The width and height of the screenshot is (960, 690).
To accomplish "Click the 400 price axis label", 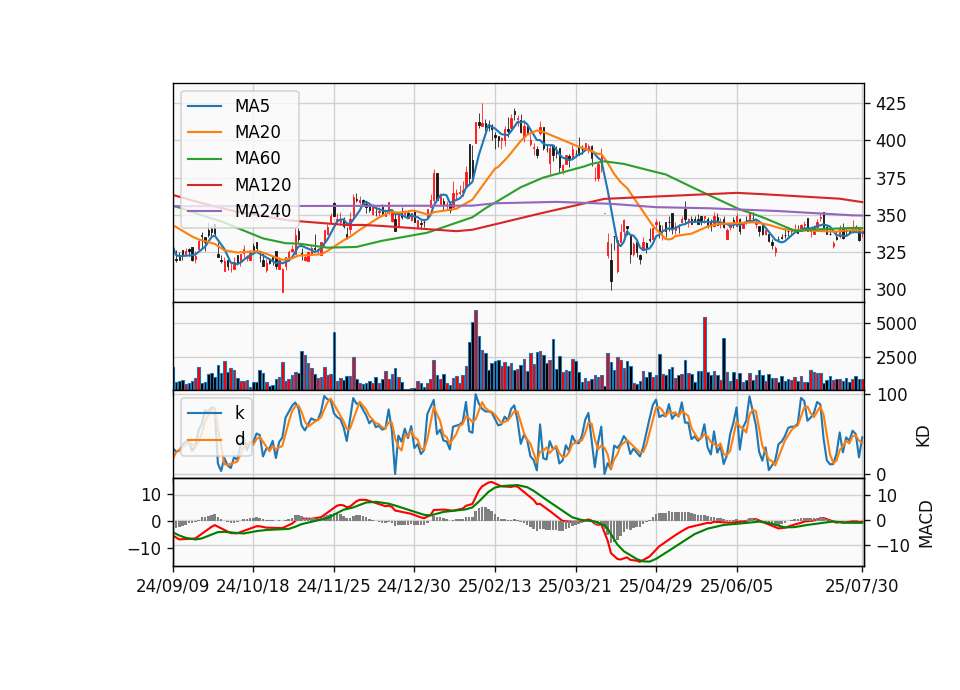I will (x=891, y=141).
